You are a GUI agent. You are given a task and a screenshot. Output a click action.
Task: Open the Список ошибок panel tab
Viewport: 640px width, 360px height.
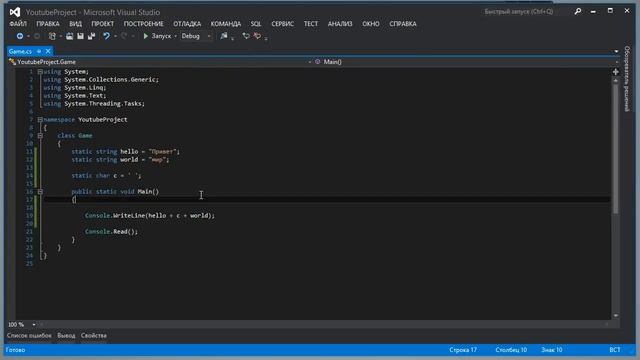coord(29,336)
